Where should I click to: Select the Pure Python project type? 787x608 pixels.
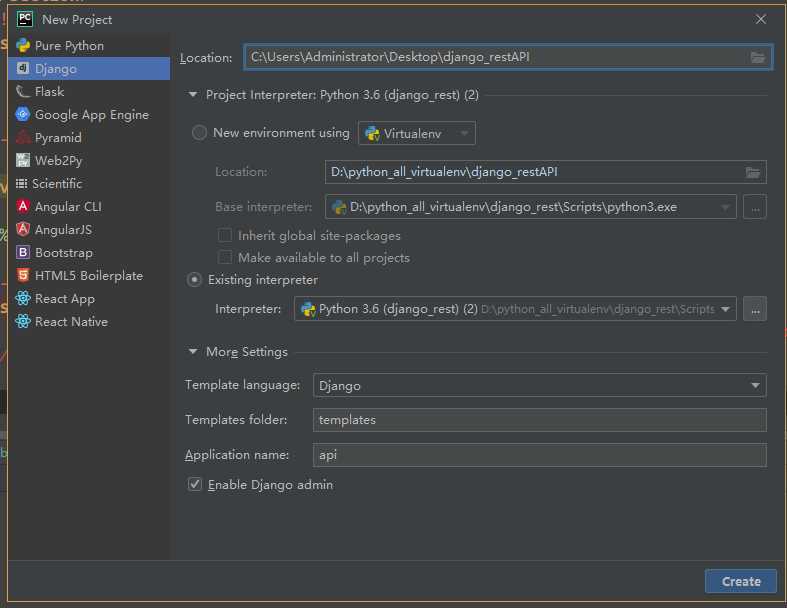coord(89,46)
